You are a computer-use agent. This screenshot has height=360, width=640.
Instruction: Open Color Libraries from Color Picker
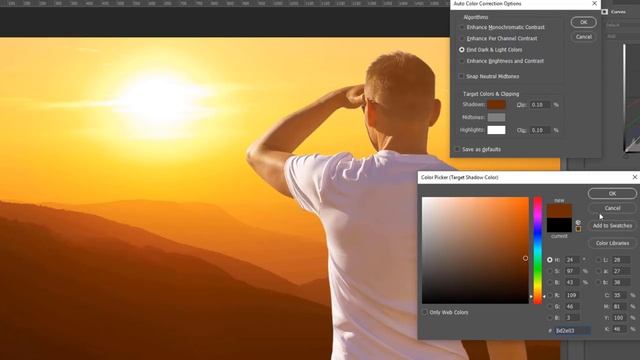(x=612, y=243)
